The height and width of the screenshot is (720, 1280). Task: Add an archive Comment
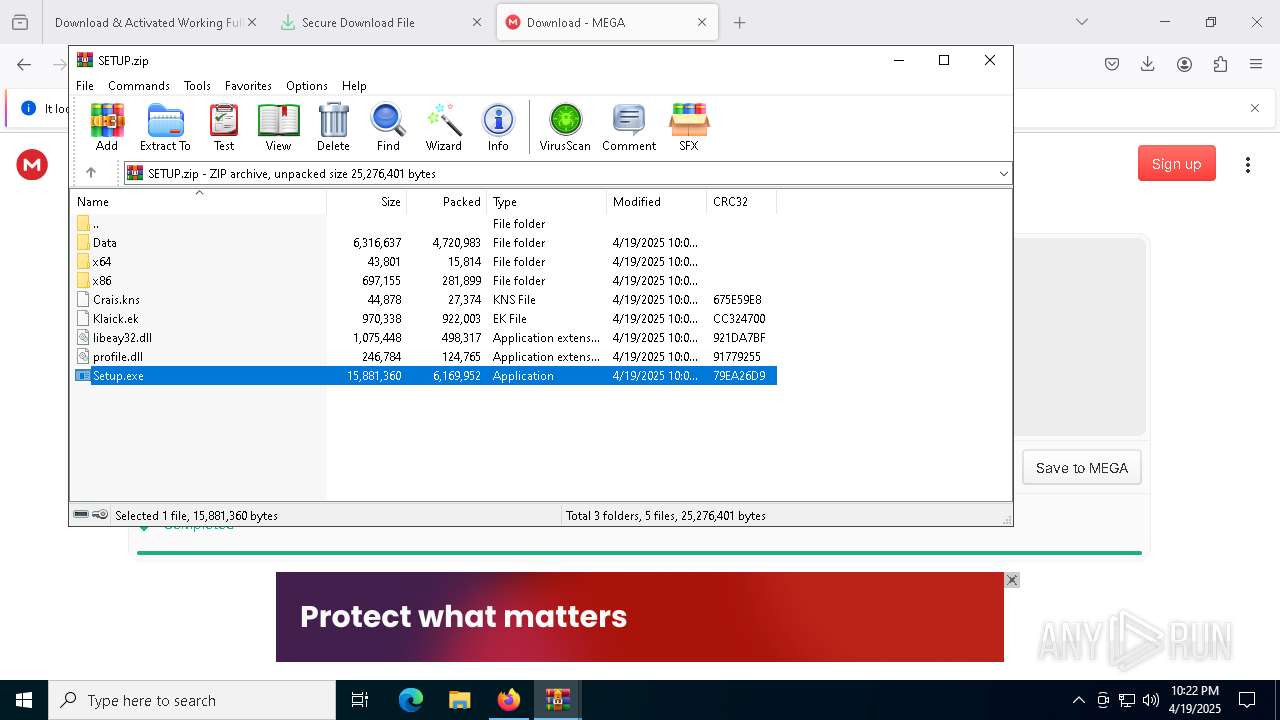629,127
